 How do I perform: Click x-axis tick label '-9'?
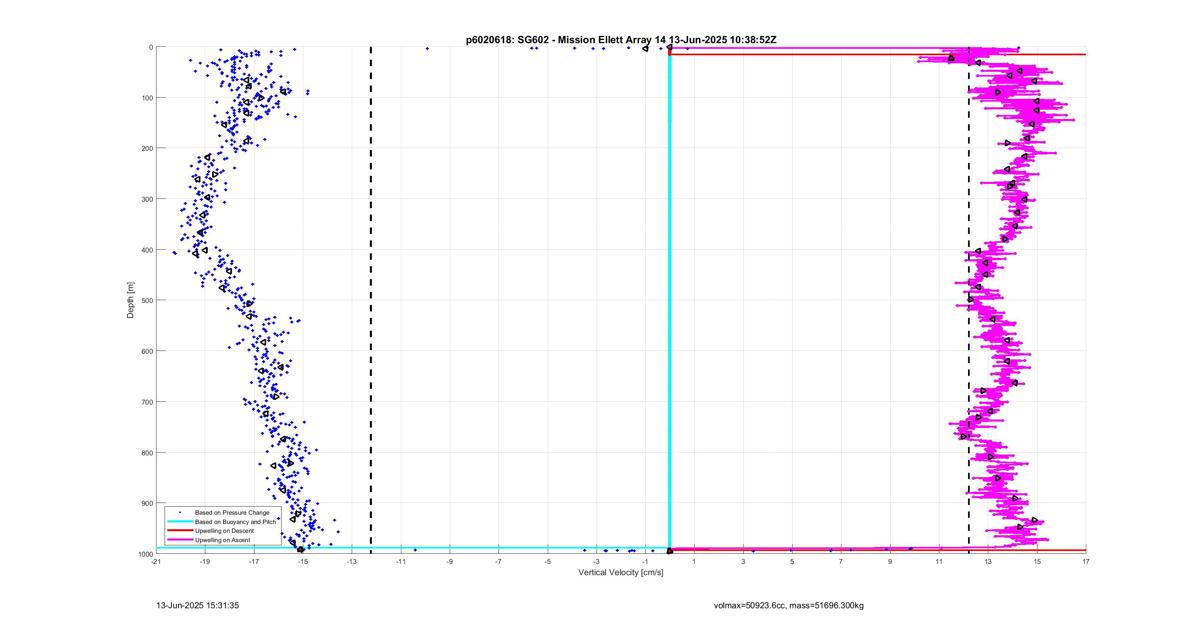coord(450,562)
